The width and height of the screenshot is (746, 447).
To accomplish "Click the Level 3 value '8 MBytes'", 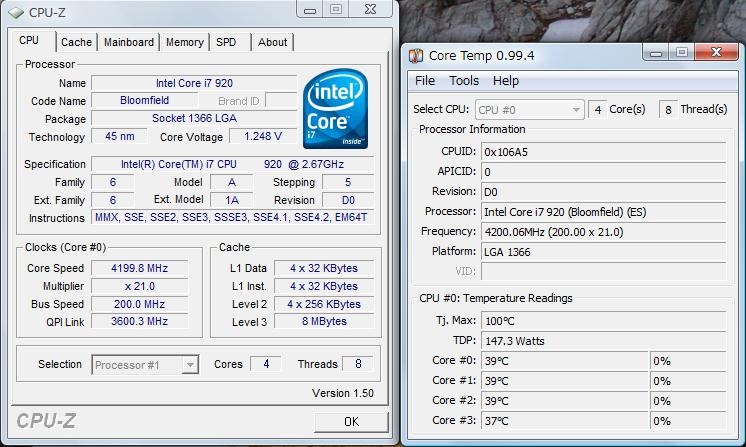I will click(324, 321).
